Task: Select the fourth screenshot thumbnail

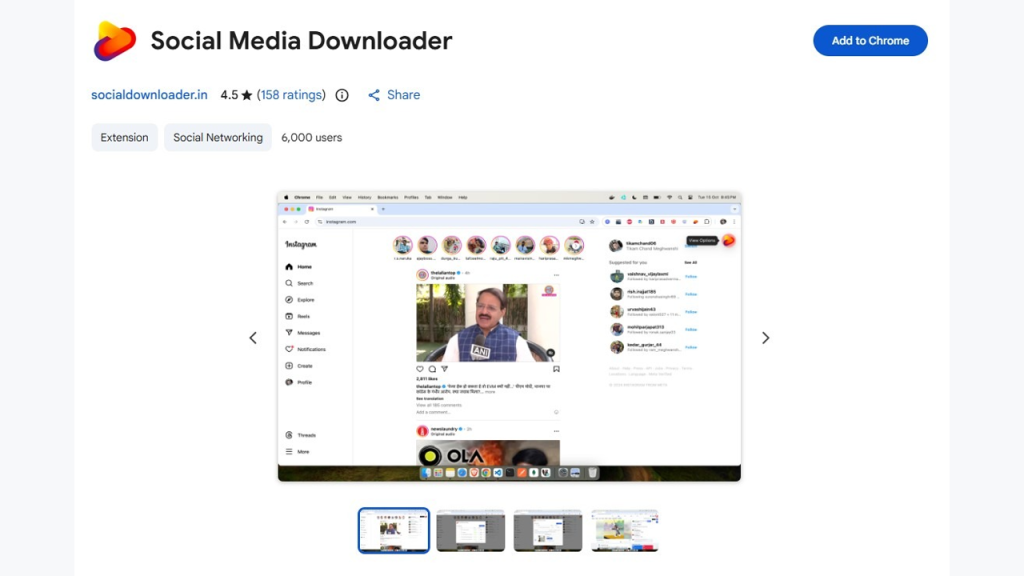Action: (625, 530)
